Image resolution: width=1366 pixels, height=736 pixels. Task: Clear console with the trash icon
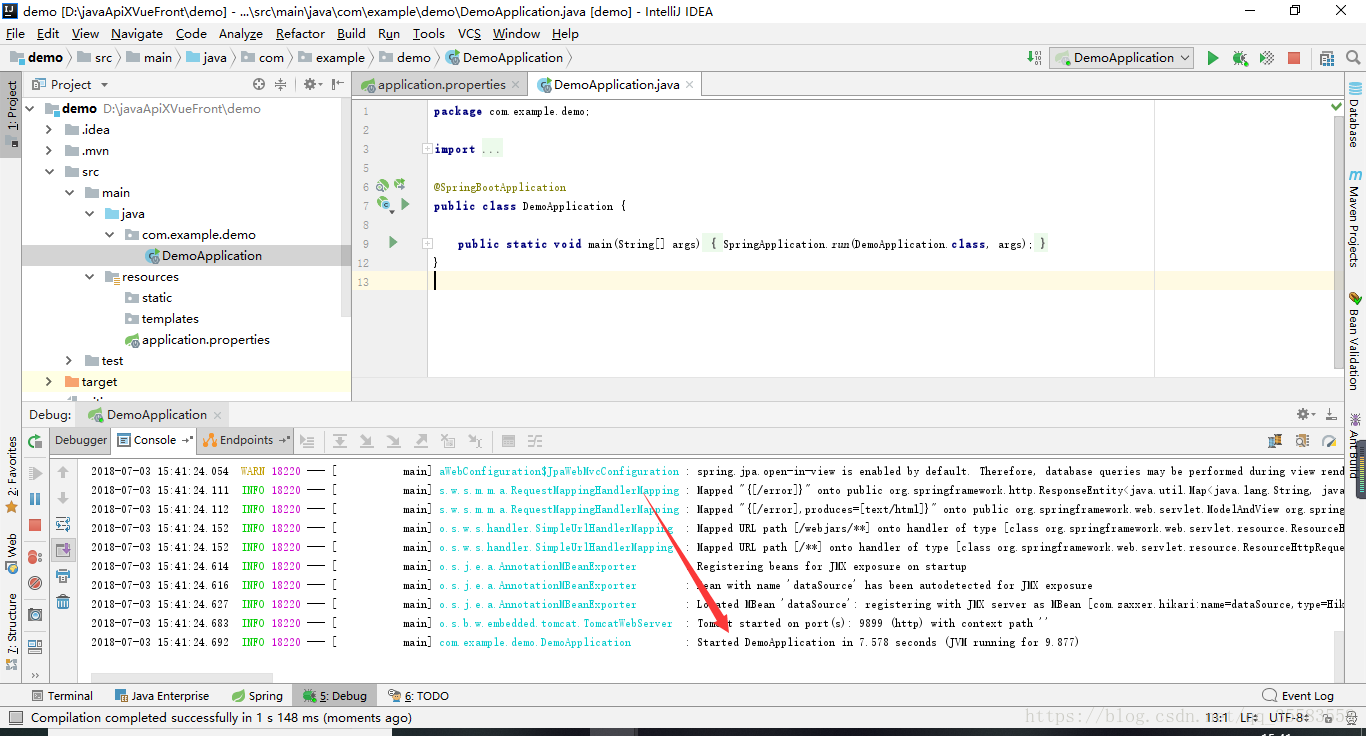(x=63, y=601)
